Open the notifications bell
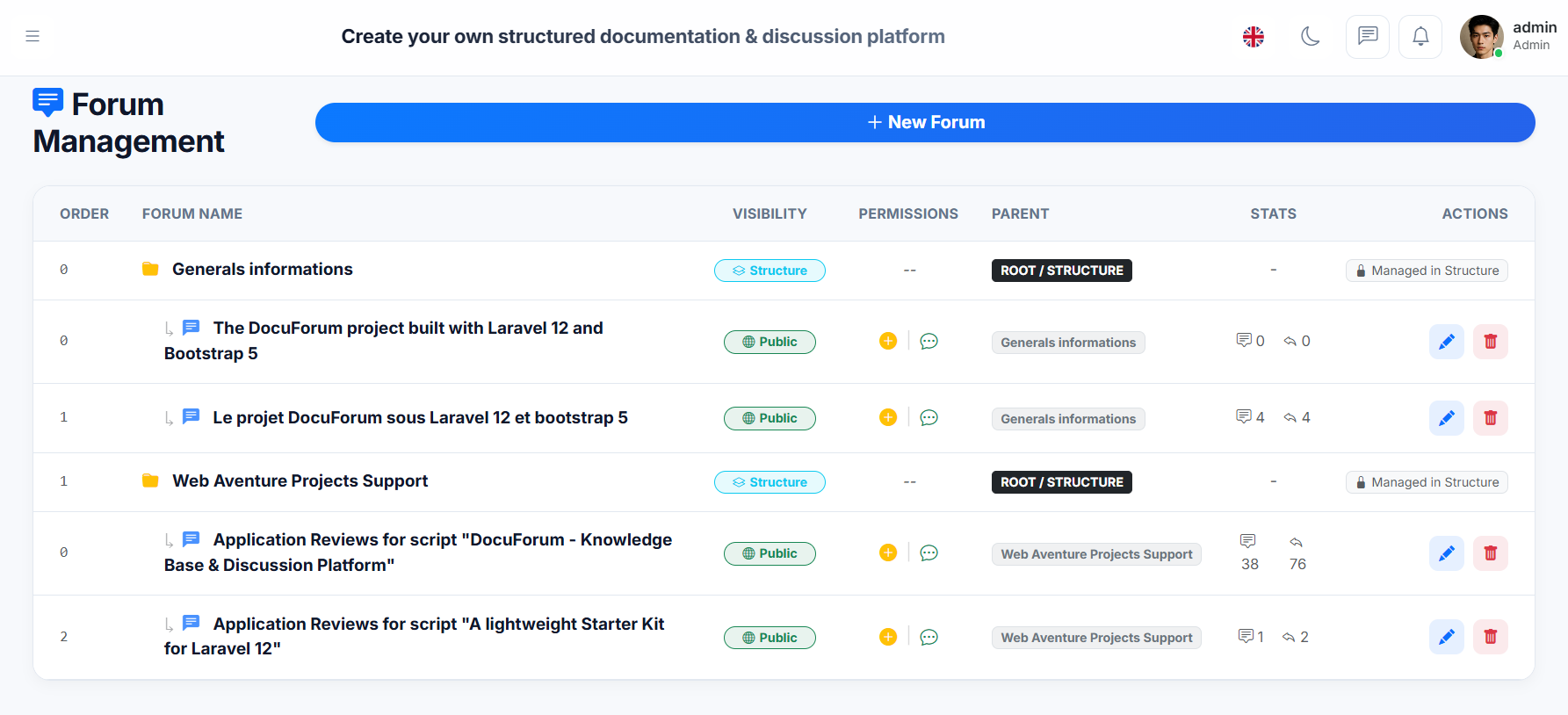The height and width of the screenshot is (715, 1568). click(x=1420, y=37)
